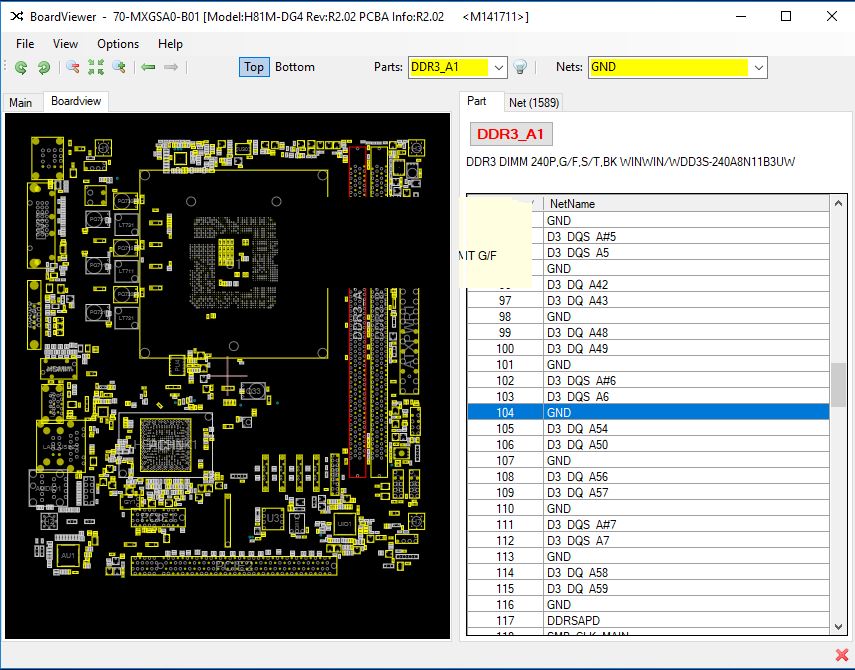
Task: Open the Nets dropdown showing GND
Action: click(x=756, y=67)
